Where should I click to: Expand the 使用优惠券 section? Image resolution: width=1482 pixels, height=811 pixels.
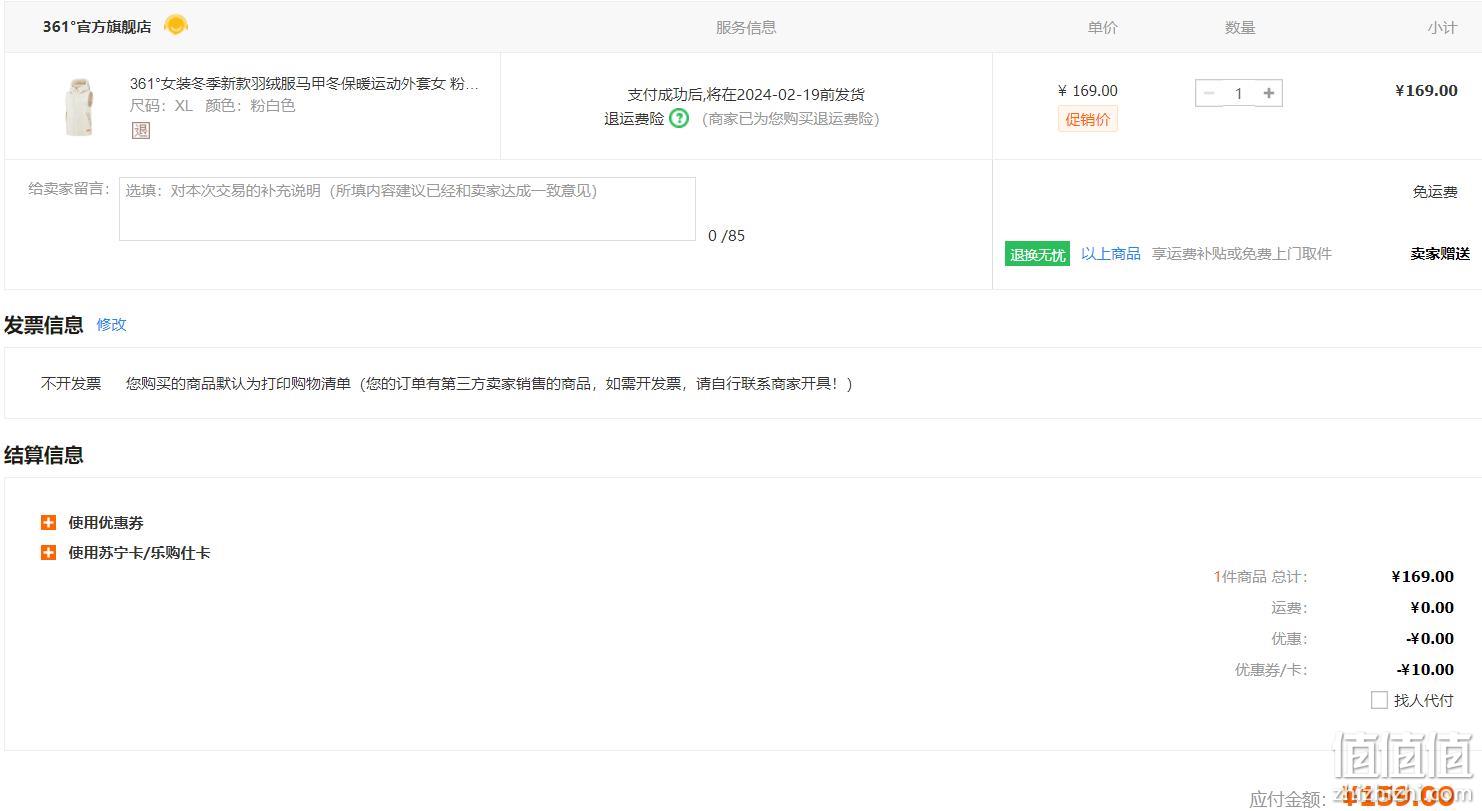click(48, 522)
